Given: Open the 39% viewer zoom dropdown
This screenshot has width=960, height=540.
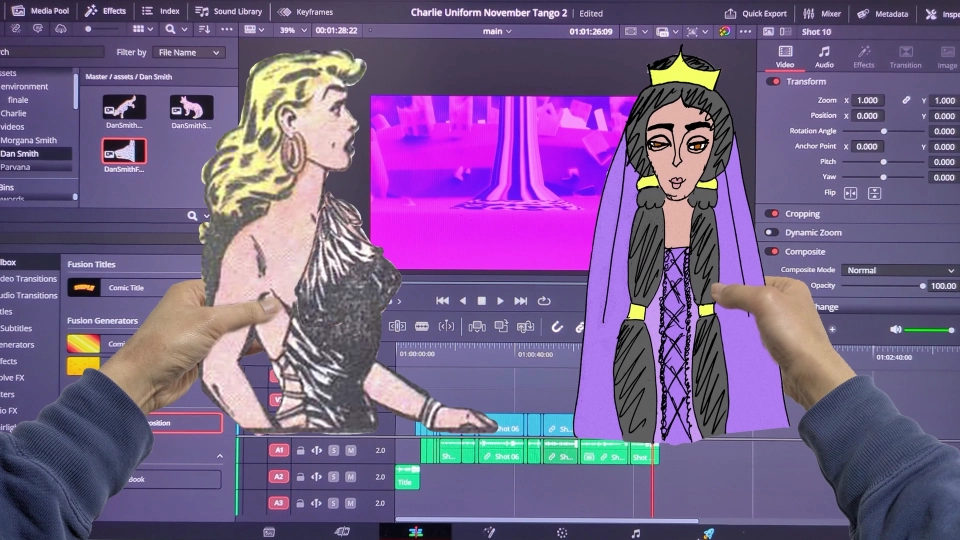Looking at the screenshot, I should coord(293,30).
